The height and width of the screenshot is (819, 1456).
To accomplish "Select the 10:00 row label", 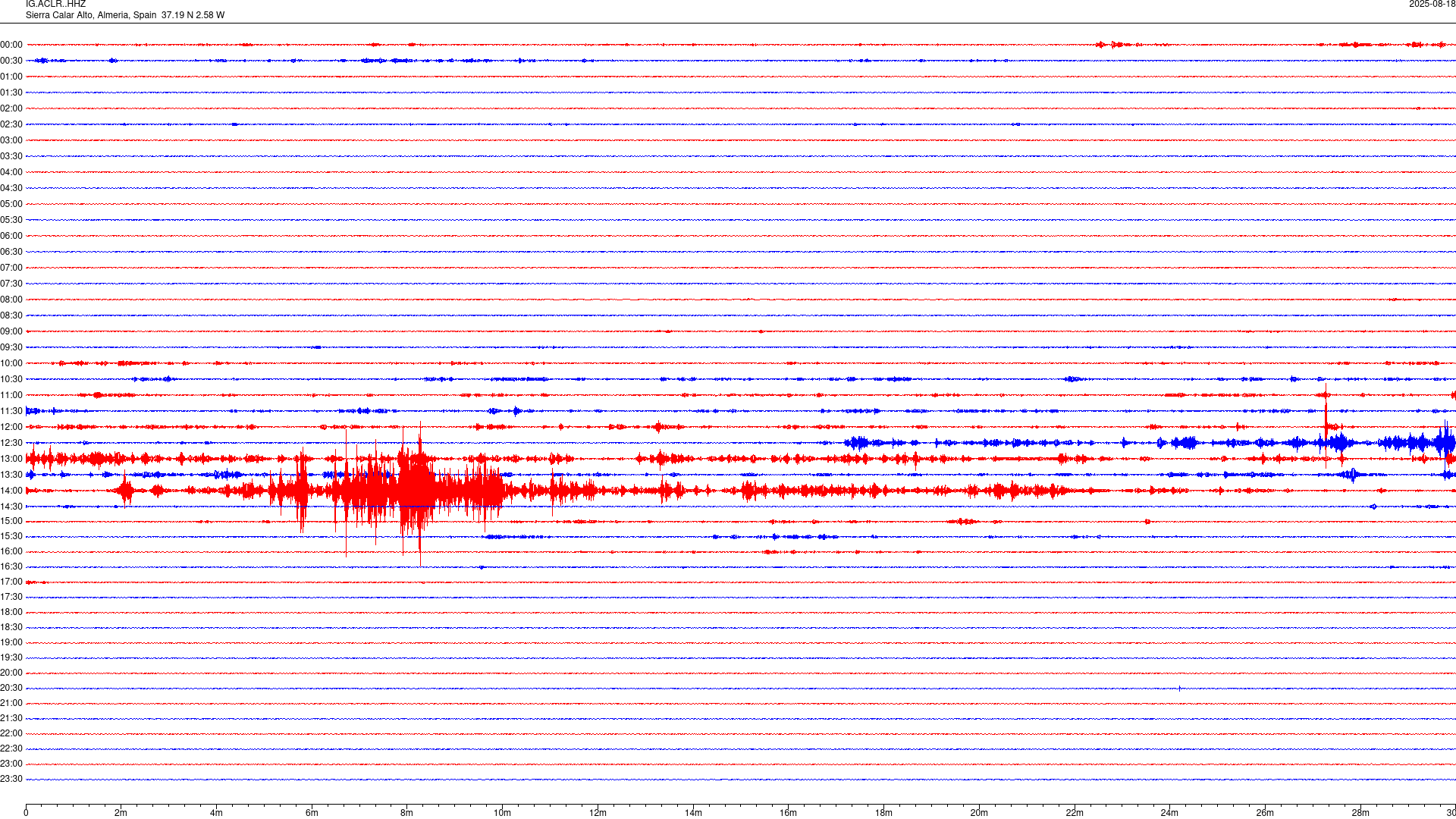I will [11, 363].
